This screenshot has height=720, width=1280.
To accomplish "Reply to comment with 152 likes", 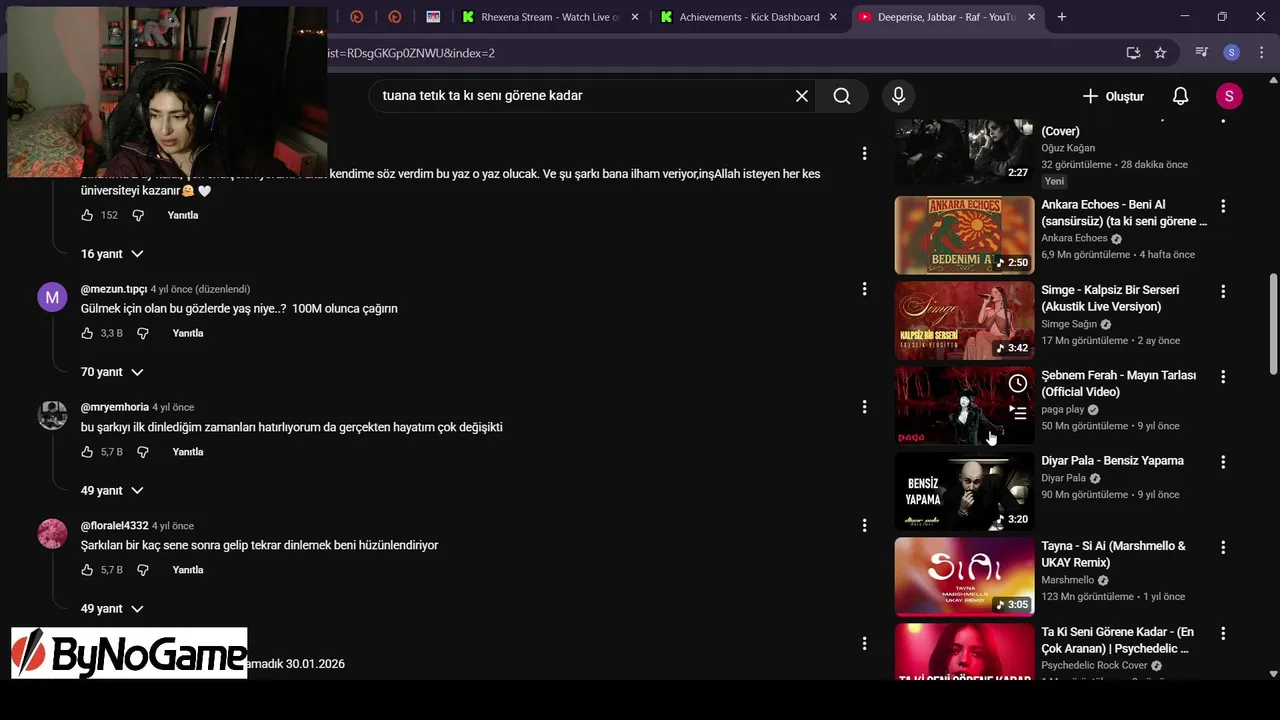I will (x=183, y=215).
